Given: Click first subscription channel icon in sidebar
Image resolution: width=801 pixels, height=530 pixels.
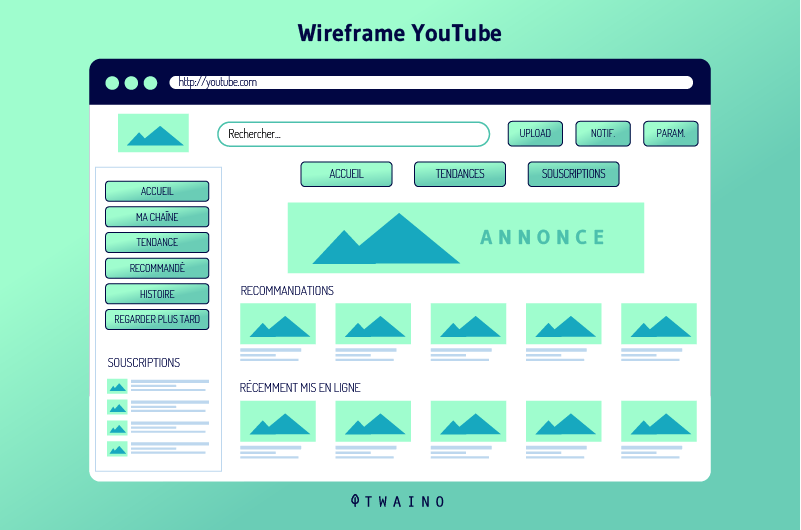Looking at the screenshot, I should pos(117,387).
